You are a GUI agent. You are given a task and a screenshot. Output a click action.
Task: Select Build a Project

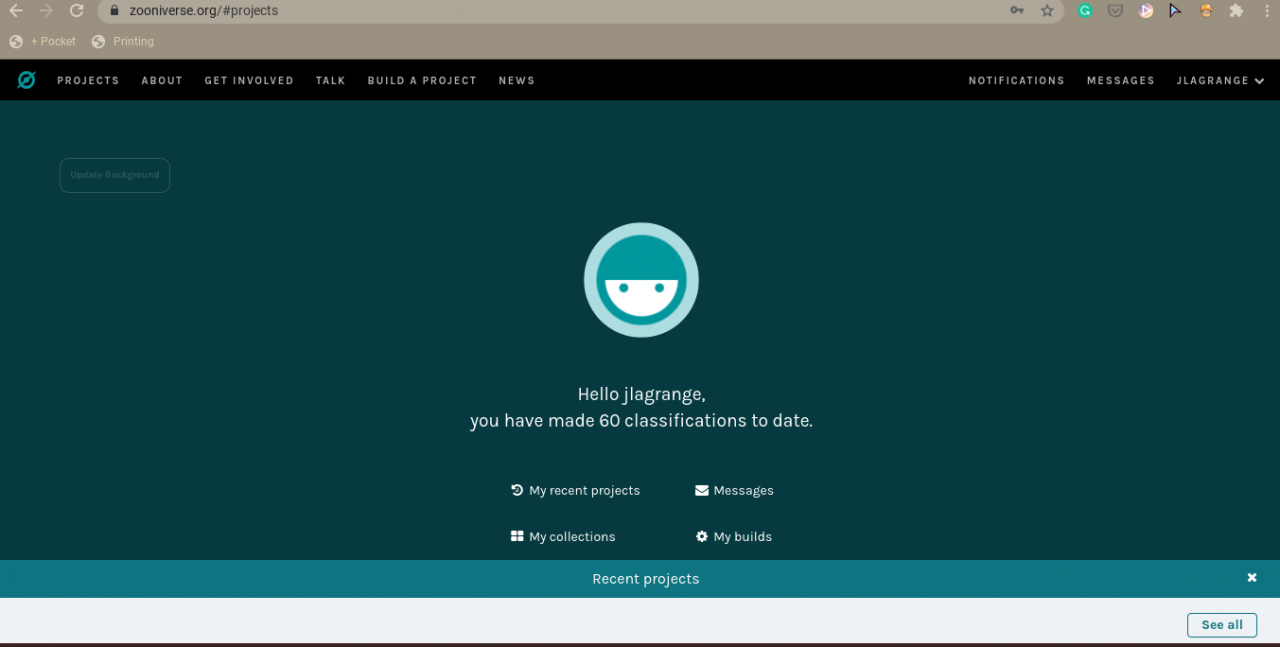coord(422,81)
